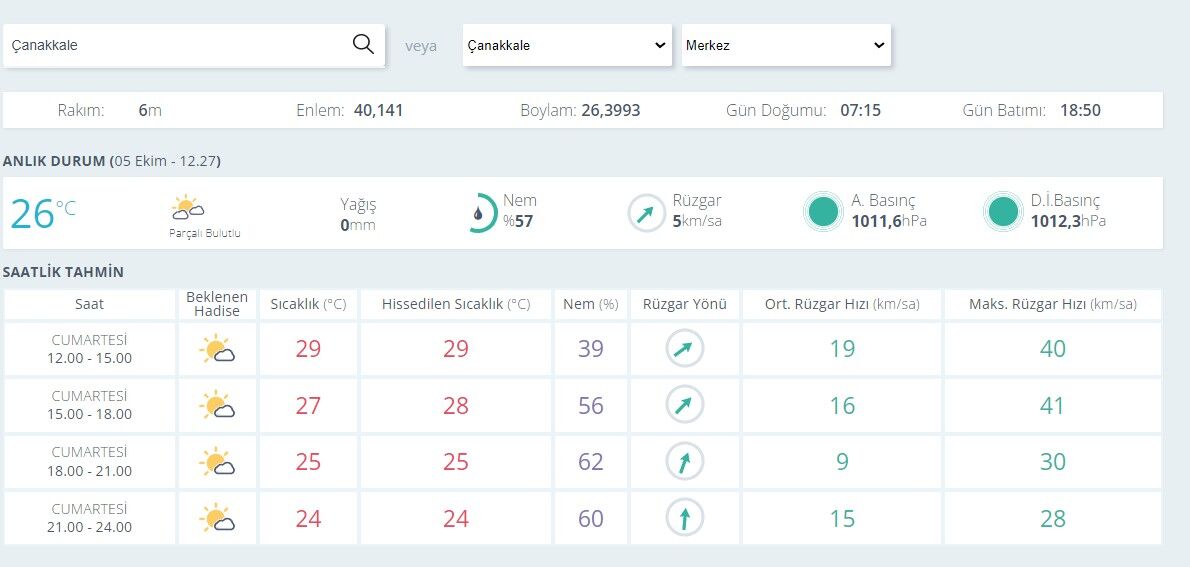Select the Cumartesi 18.00 - 21.00 row label
Image resolution: width=1190 pixels, height=567 pixels.
click(90, 461)
